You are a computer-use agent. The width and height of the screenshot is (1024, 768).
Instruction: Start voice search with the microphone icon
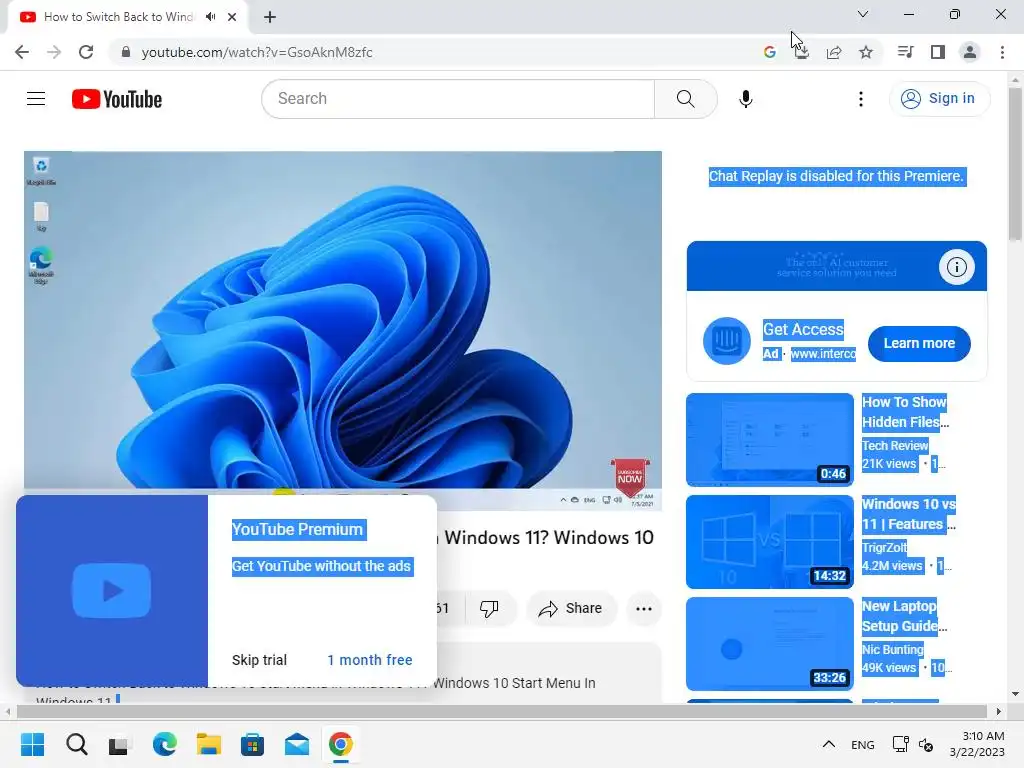(x=746, y=99)
